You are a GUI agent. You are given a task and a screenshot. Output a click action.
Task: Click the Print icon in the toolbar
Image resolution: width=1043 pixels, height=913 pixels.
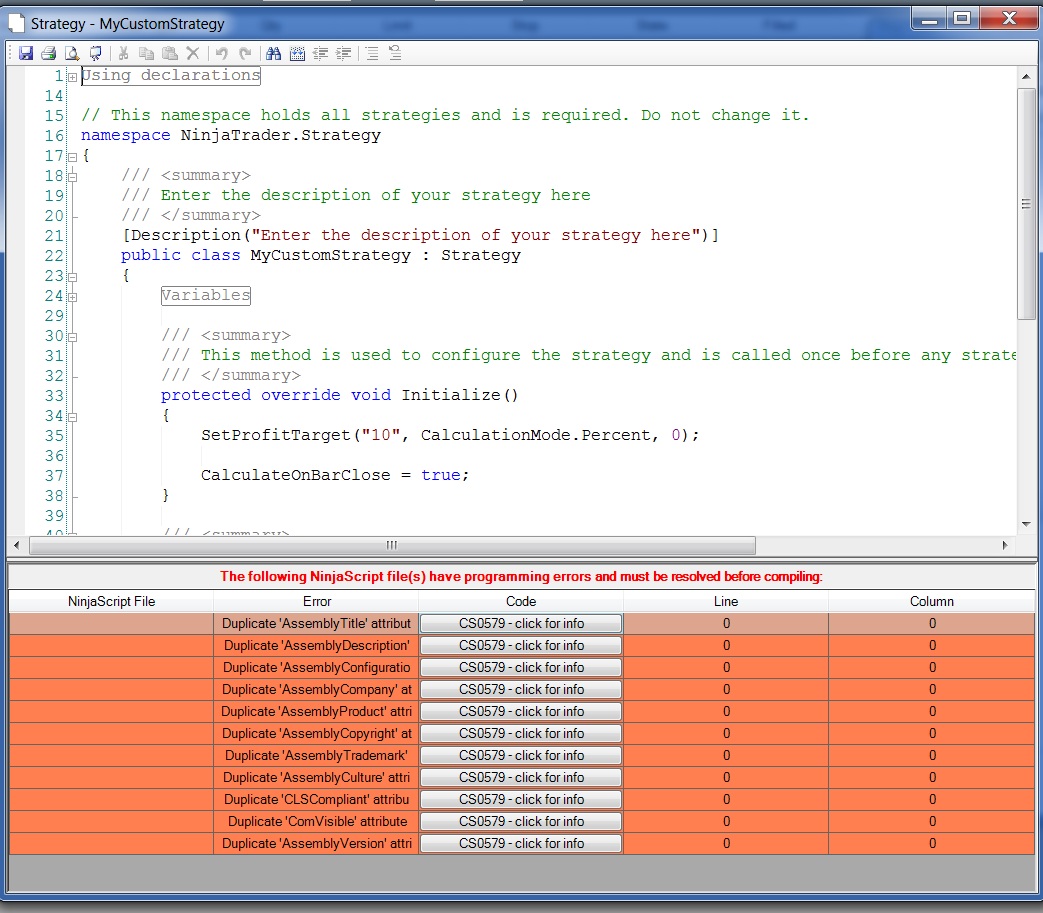point(48,54)
